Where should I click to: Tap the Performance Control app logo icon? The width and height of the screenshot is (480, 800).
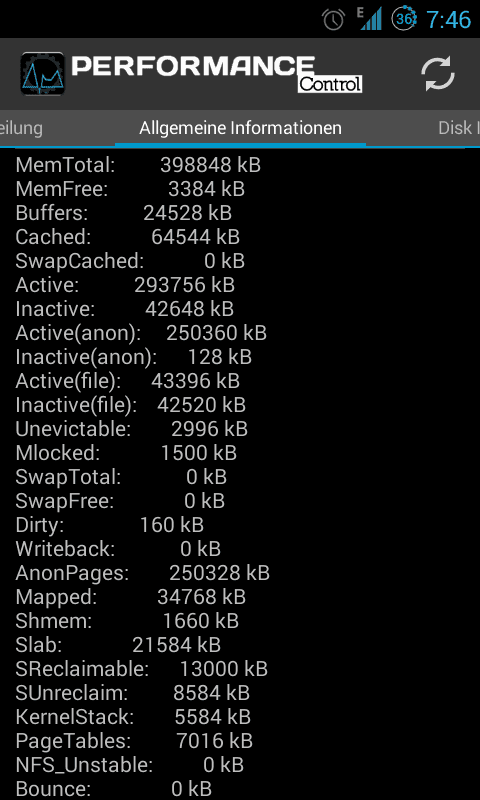pos(43,74)
